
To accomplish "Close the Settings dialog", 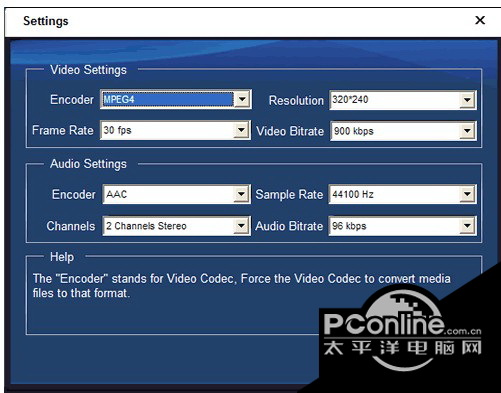I will point(480,20).
